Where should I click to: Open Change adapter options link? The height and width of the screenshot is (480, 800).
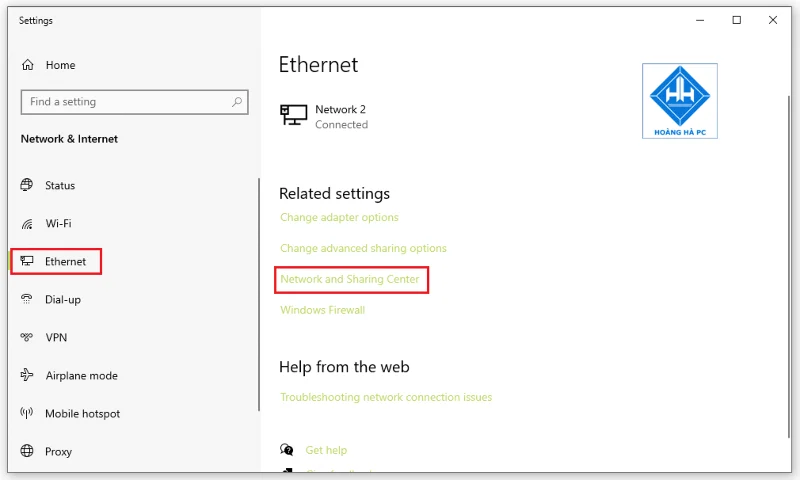point(339,217)
